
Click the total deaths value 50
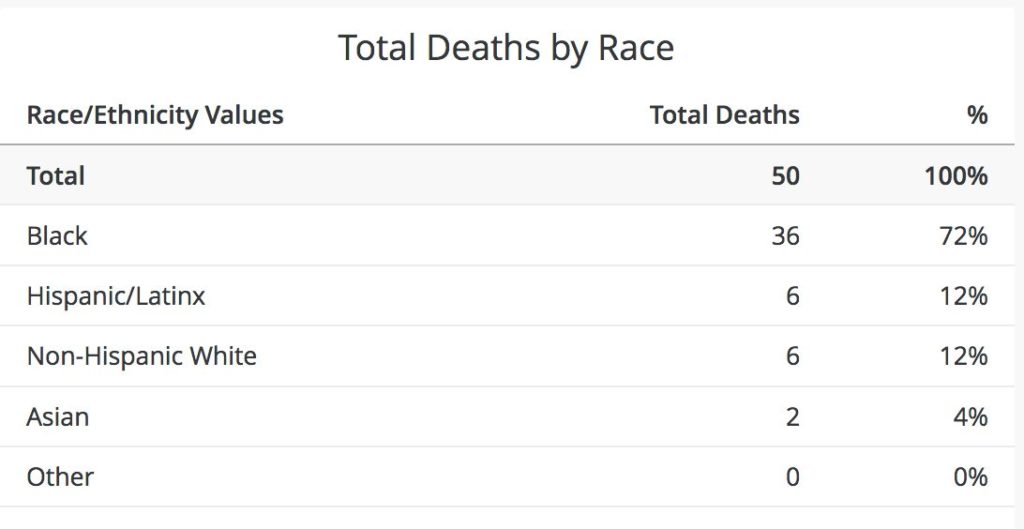[785, 176]
